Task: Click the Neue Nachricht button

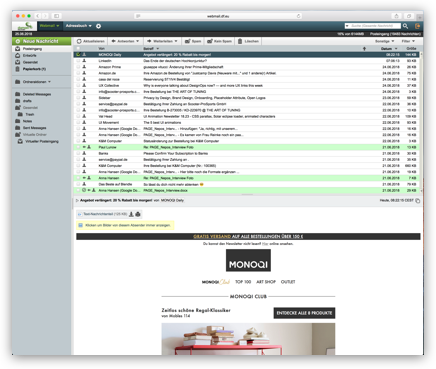Action: tap(42, 41)
